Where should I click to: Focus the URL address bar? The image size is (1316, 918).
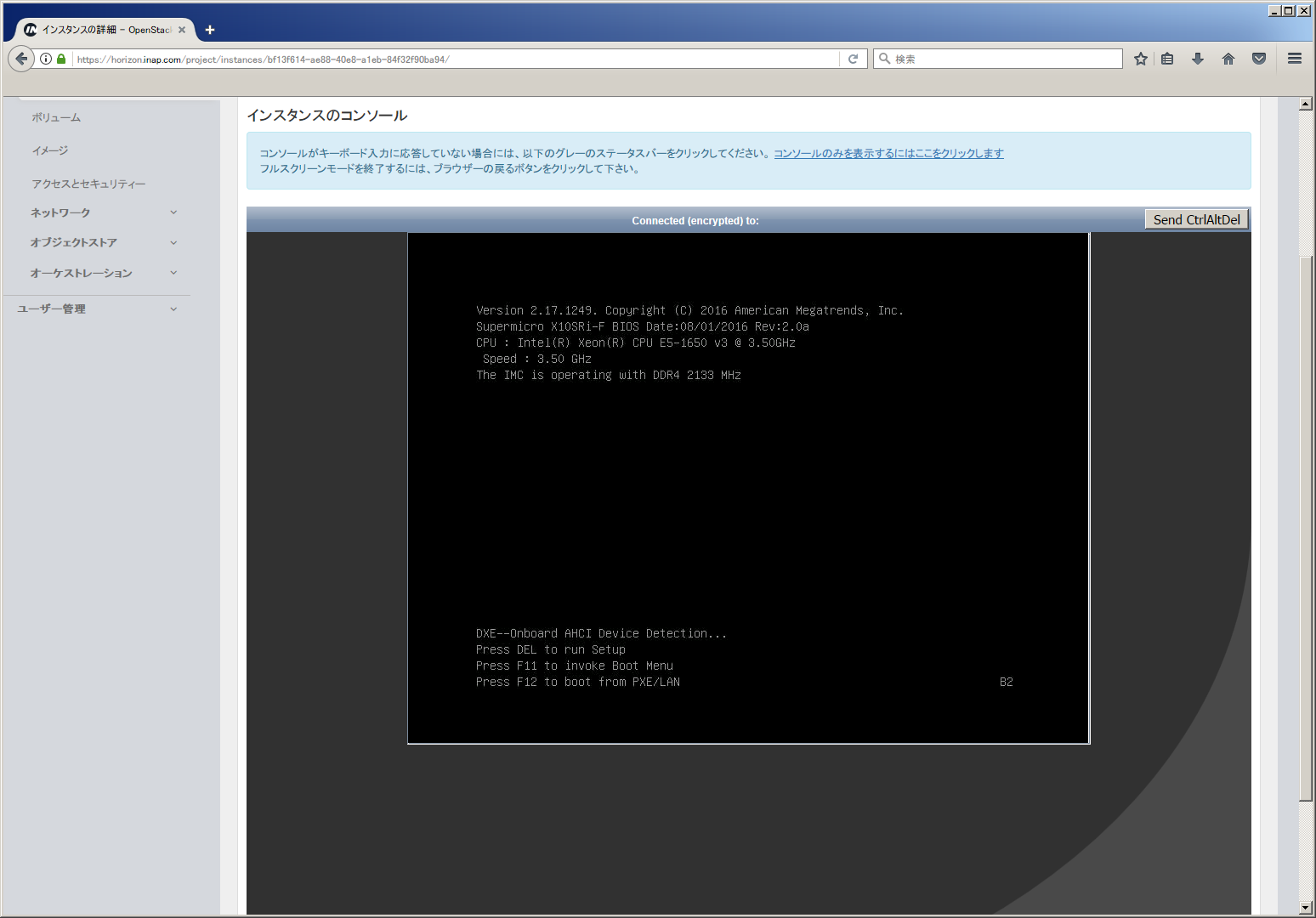(457, 59)
